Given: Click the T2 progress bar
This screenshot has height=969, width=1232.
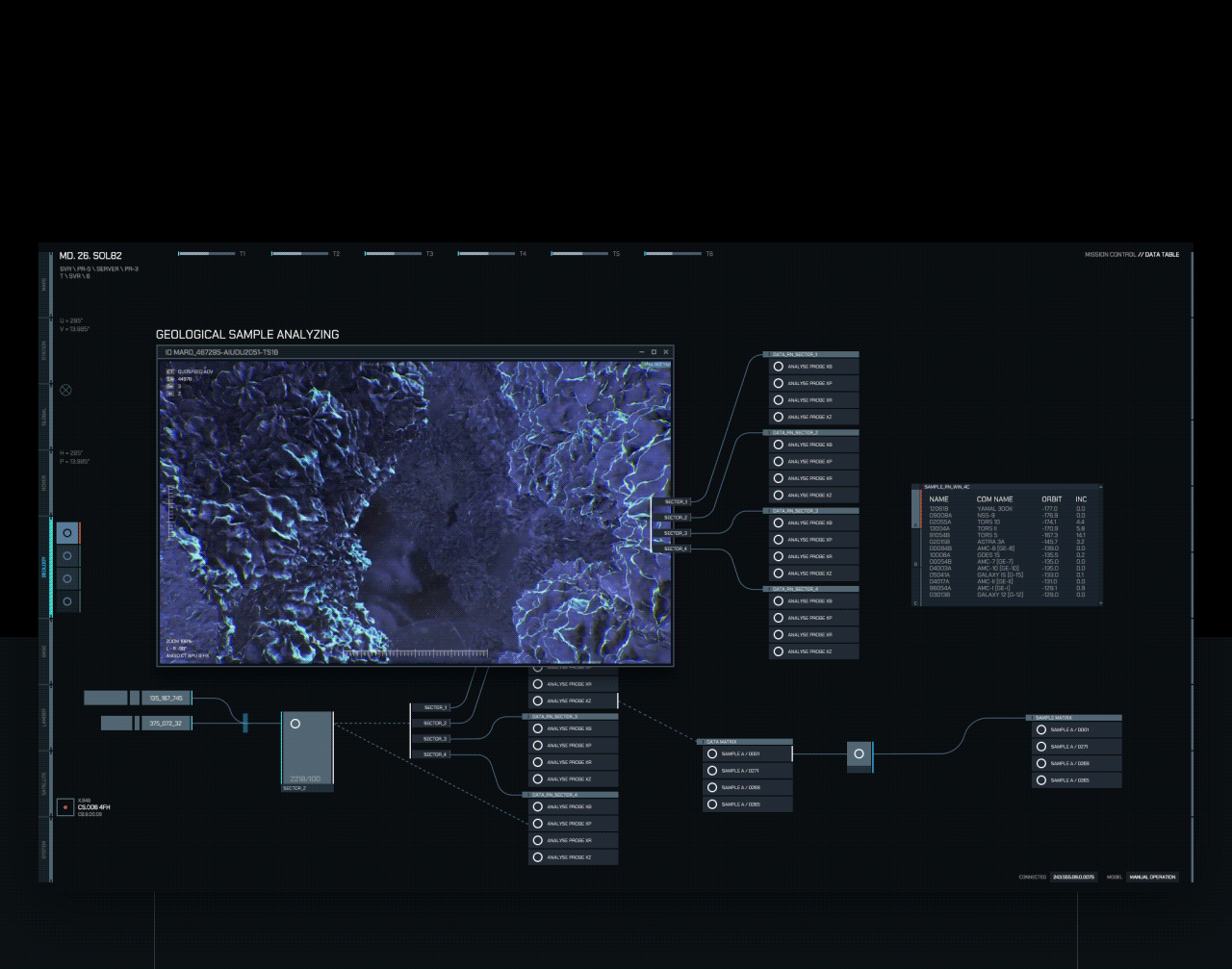Looking at the screenshot, I should click(x=299, y=254).
